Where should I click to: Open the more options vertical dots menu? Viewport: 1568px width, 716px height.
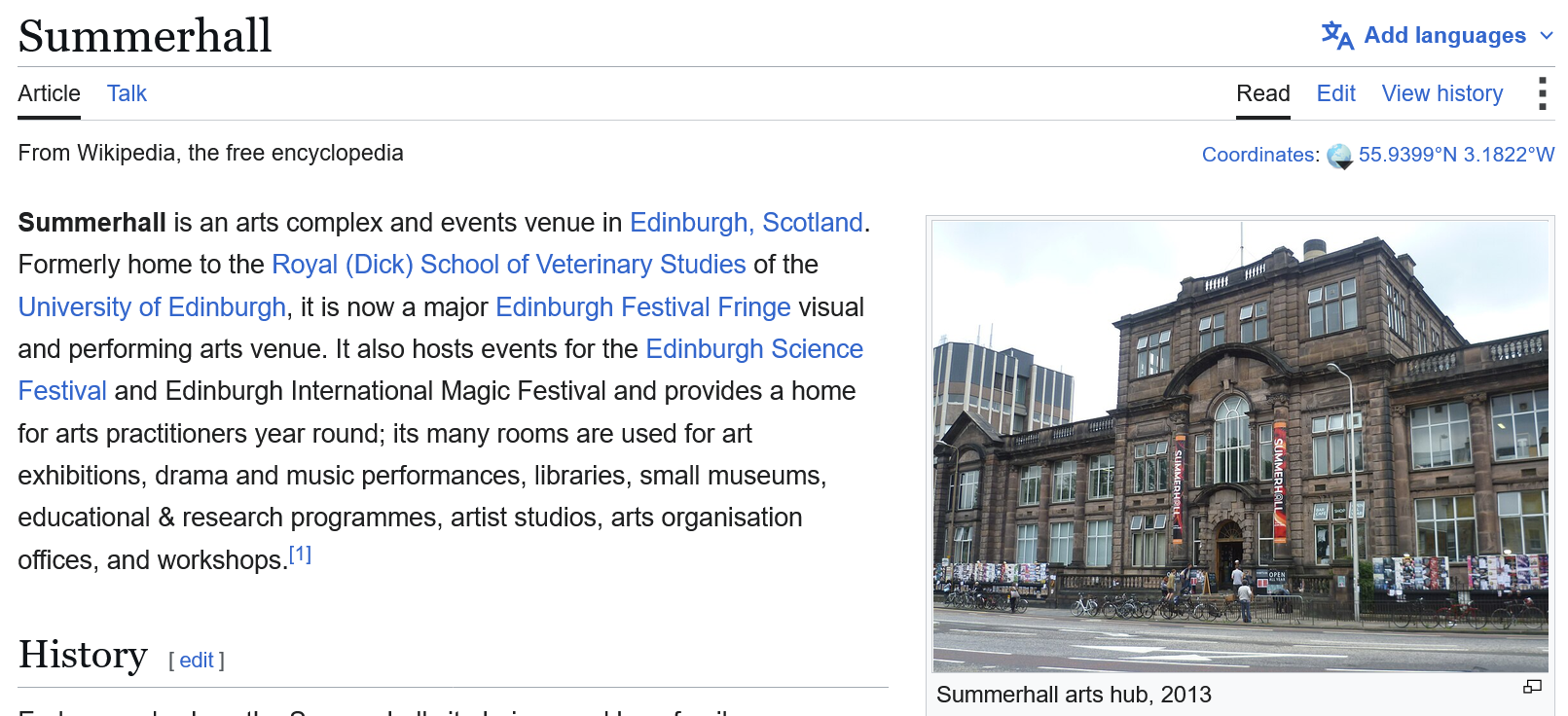(x=1542, y=93)
